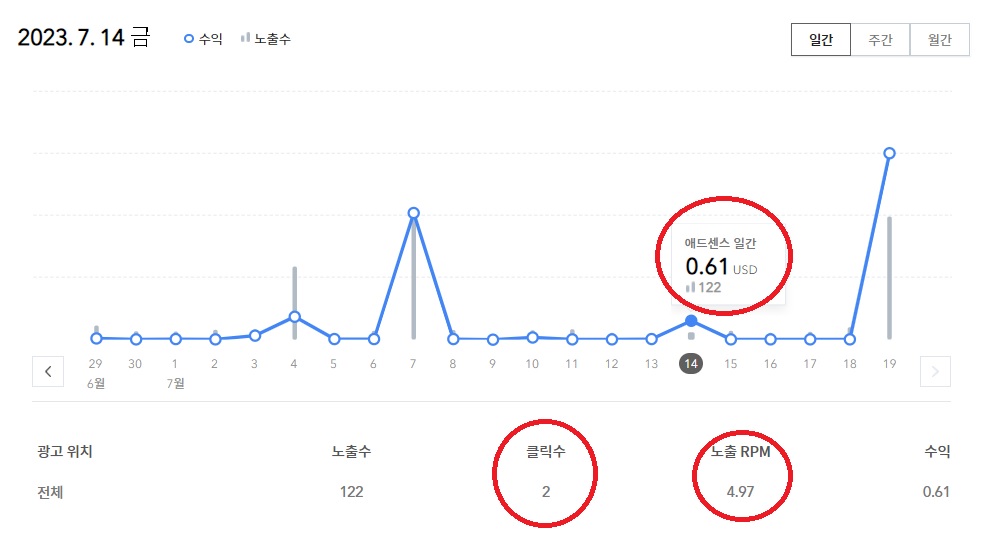992x537 pixels.
Task: Click date label 5 on the axis
Action: pos(333,364)
